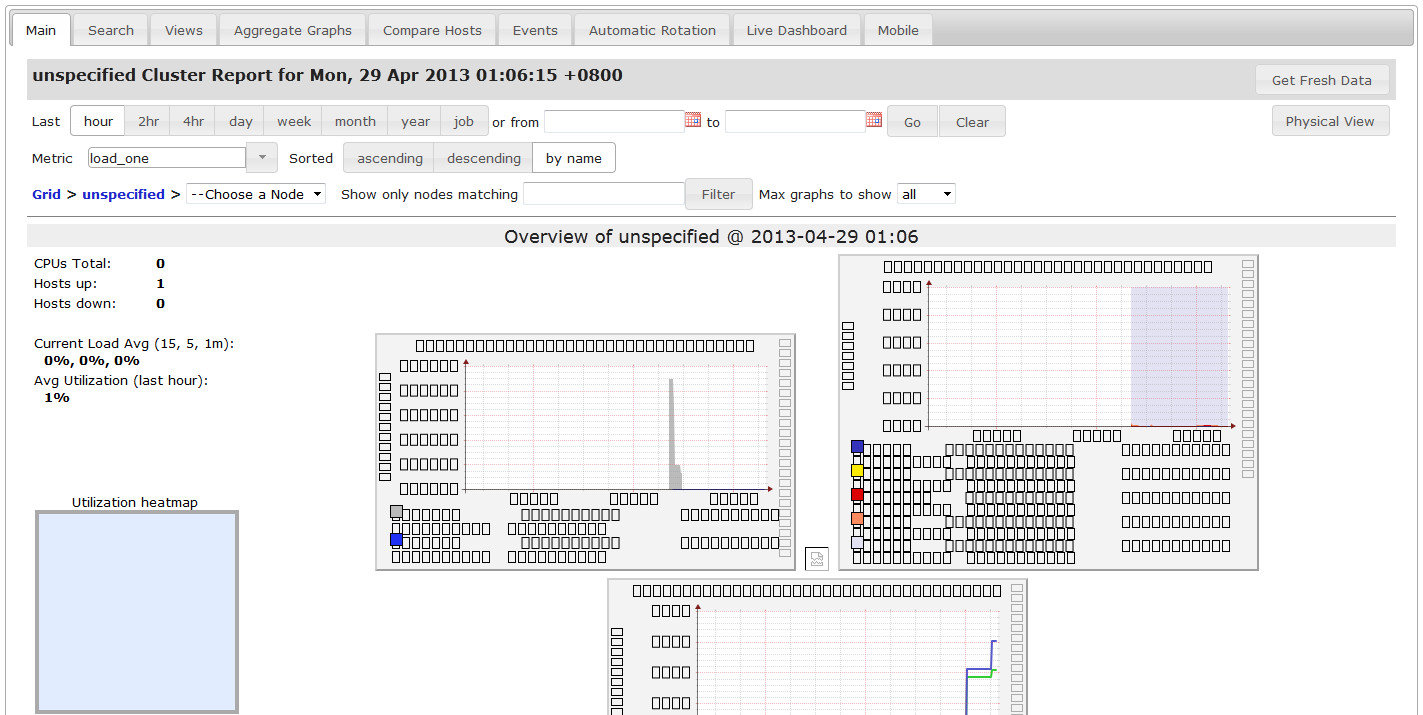Enable ascending metric sorting
1423x715 pixels.
388,157
